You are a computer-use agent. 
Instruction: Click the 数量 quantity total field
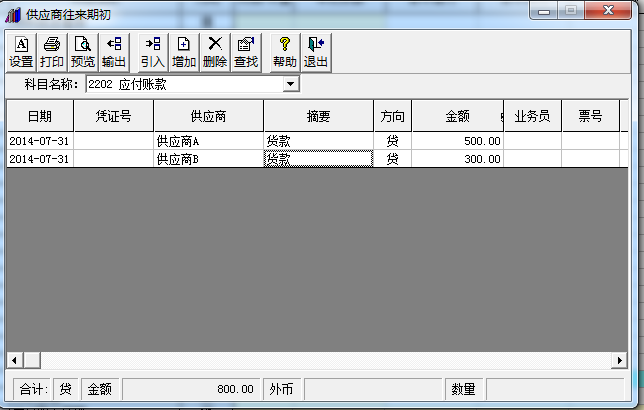pos(555,389)
